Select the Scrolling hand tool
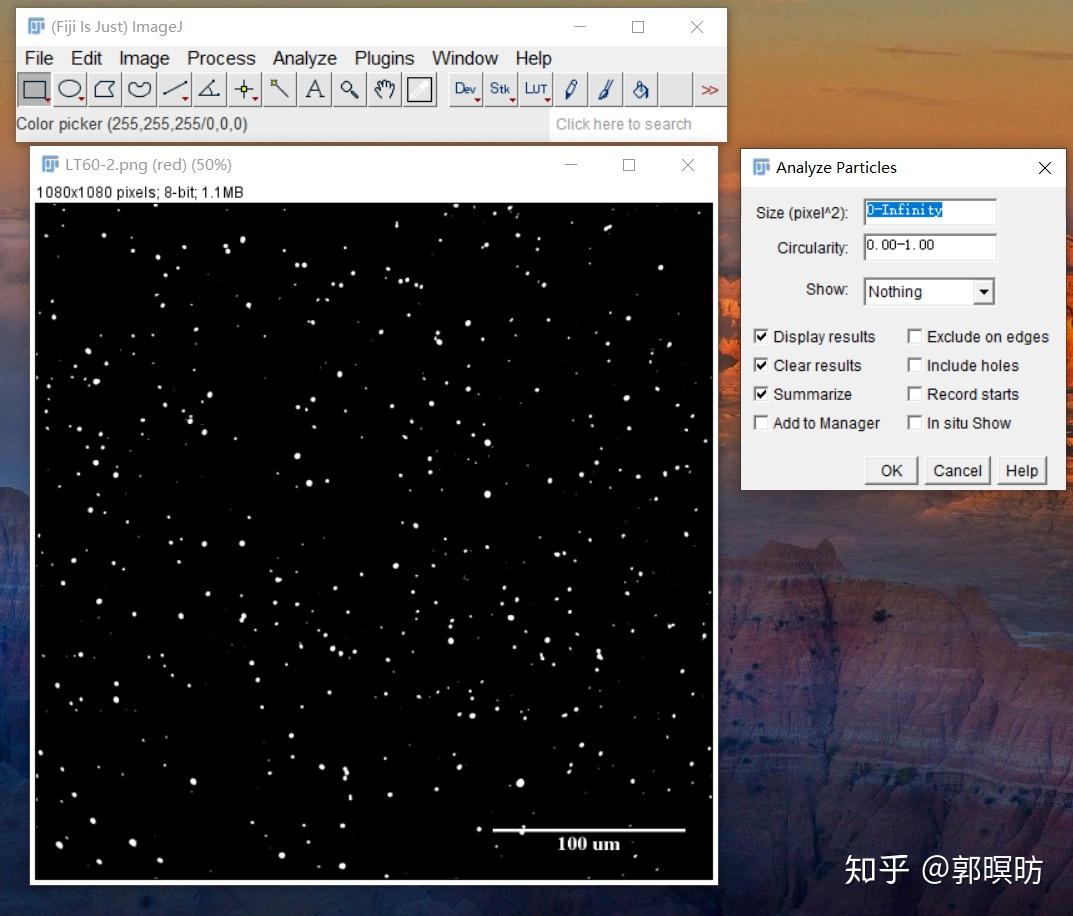This screenshot has width=1073, height=916. pos(384,89)
